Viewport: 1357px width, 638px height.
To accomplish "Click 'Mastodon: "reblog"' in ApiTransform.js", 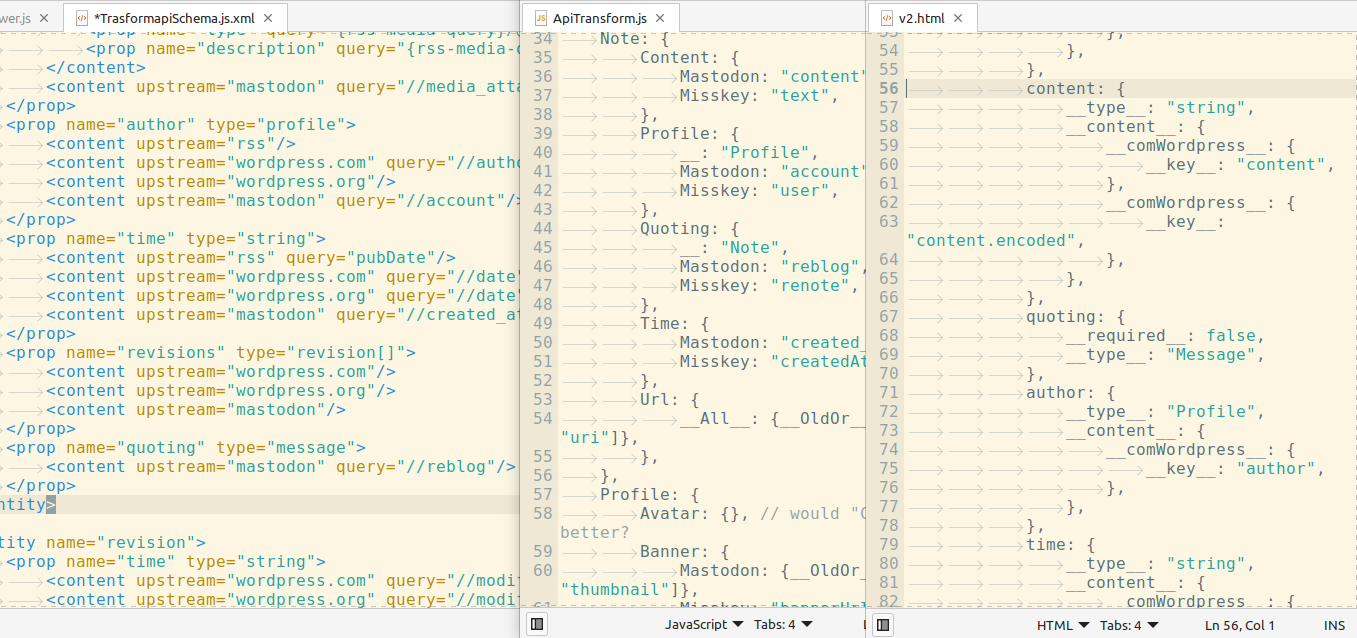I will coord(772,267).
